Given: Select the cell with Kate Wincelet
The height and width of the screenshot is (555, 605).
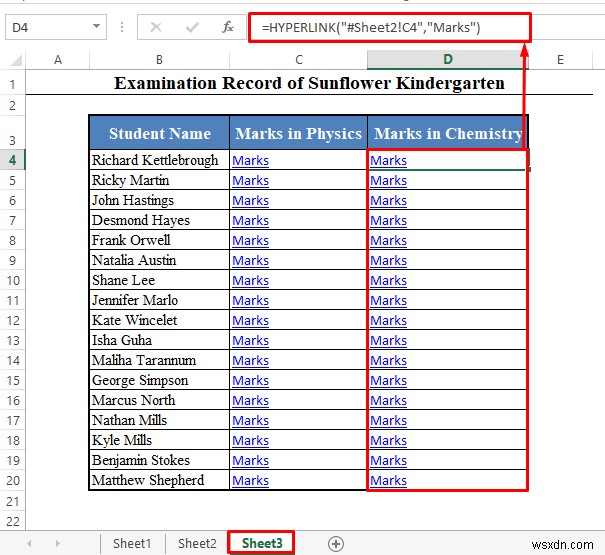Looking at the screenshot, I should click(x=159, y=320).
